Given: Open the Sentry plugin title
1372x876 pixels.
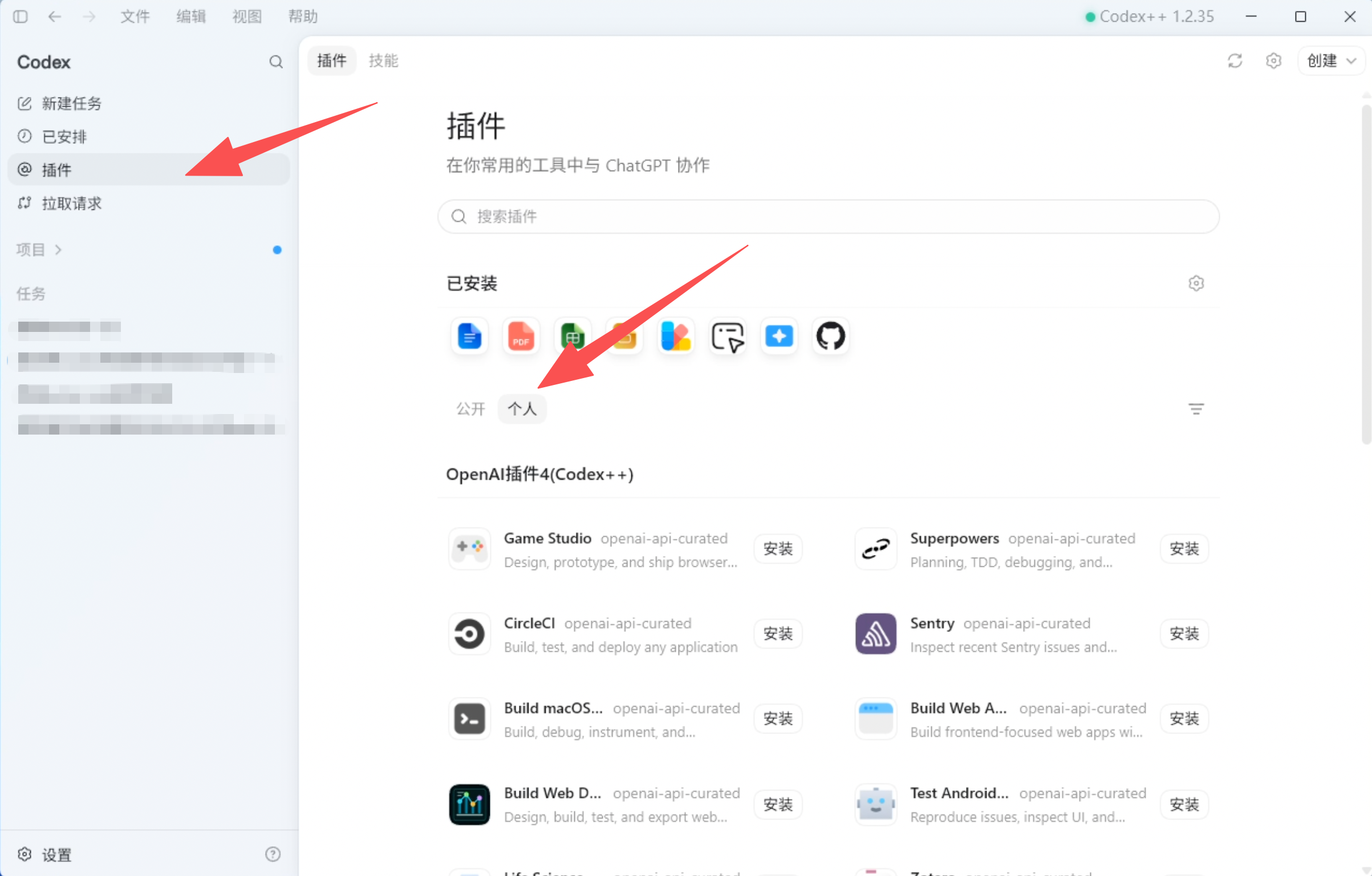Looking at the screenshot, I should [x=932, y=623].
